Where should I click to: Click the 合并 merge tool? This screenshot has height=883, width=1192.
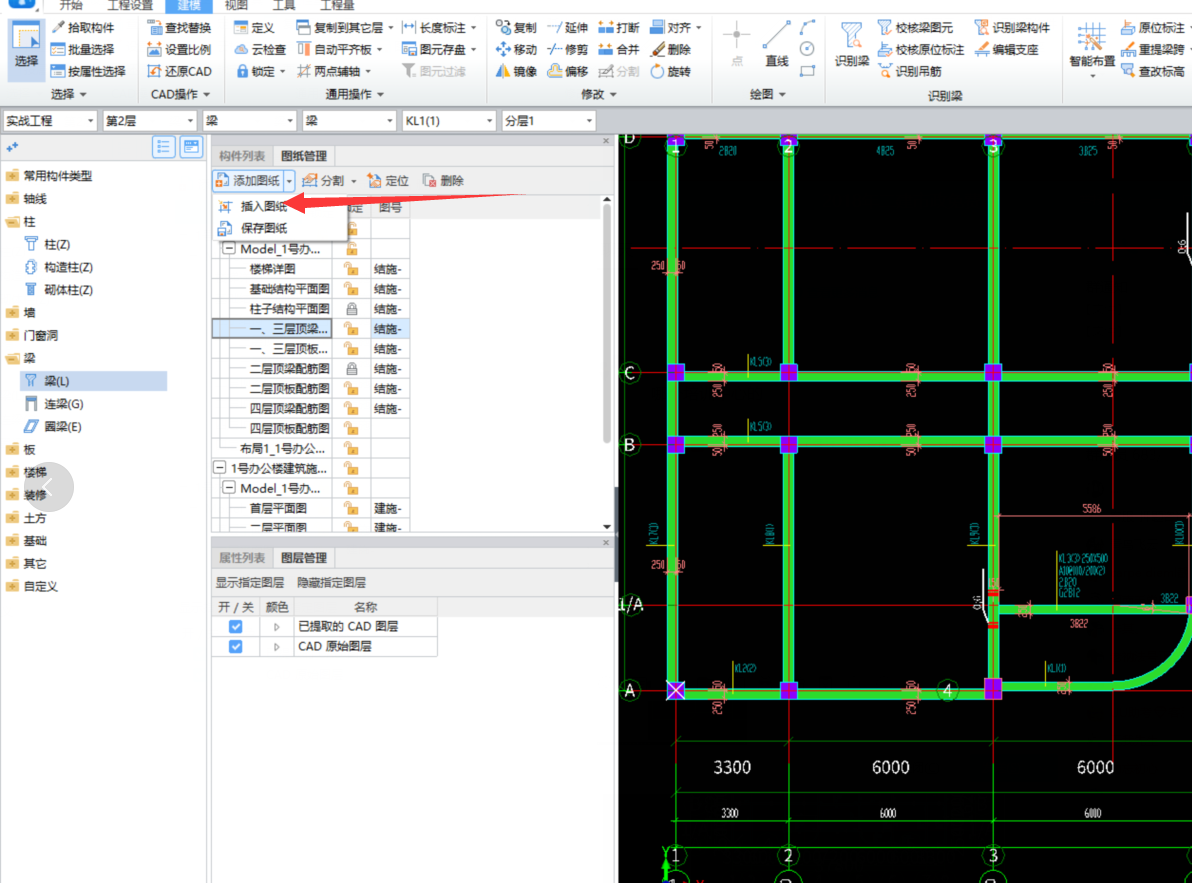tap(619, 49)
